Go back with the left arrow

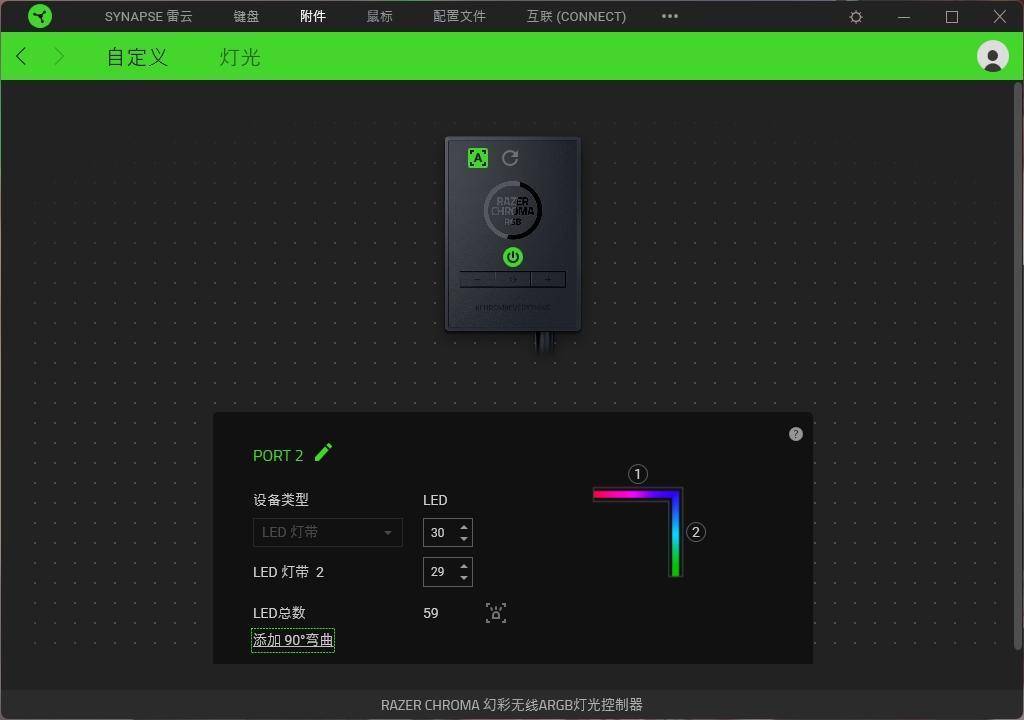click(22, 57)
